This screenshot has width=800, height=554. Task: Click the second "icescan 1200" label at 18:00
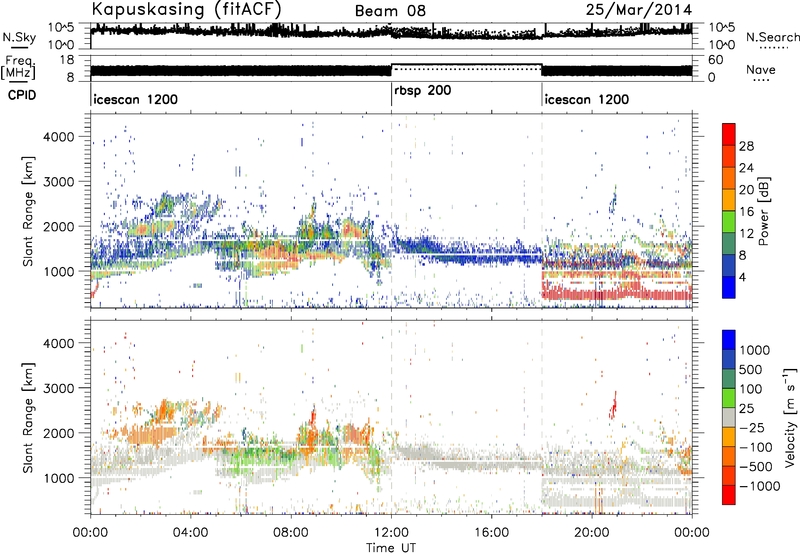[587, 99]
